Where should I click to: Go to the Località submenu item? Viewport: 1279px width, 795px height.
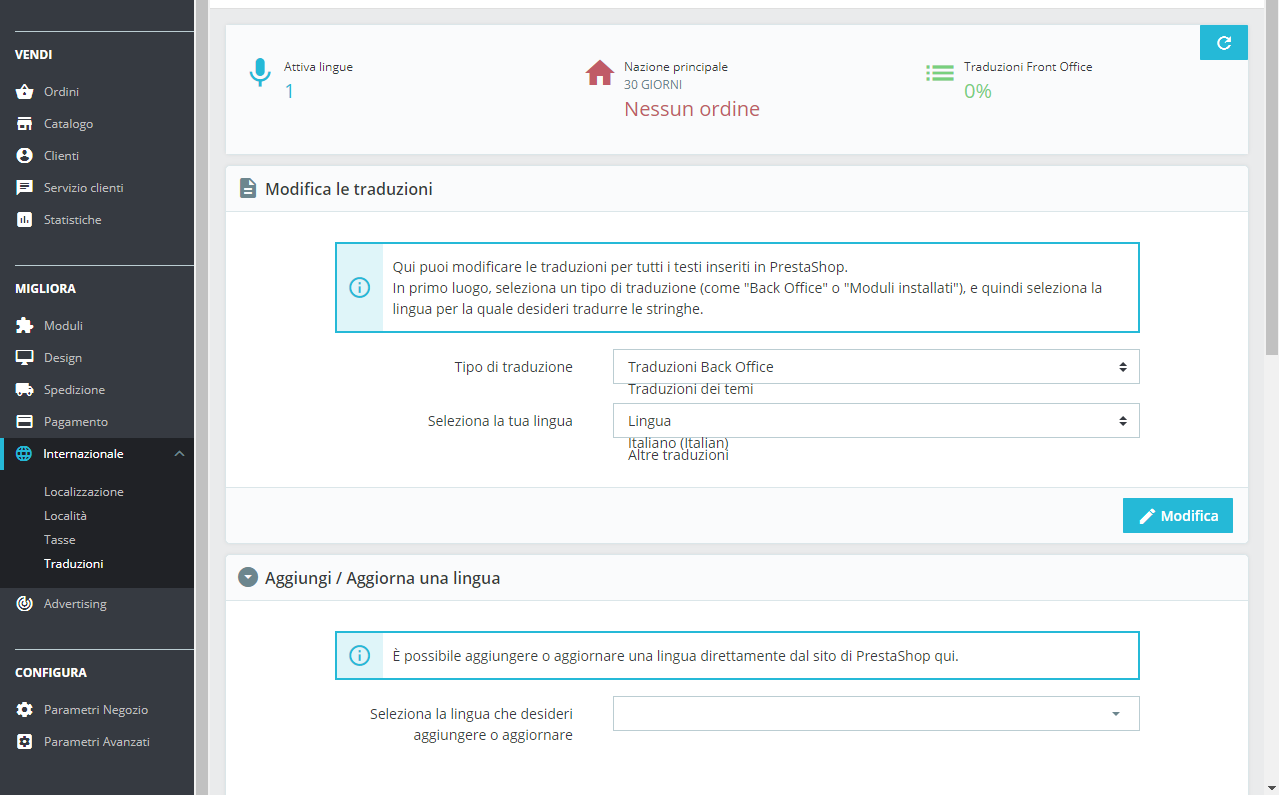[x=66, y=516]
